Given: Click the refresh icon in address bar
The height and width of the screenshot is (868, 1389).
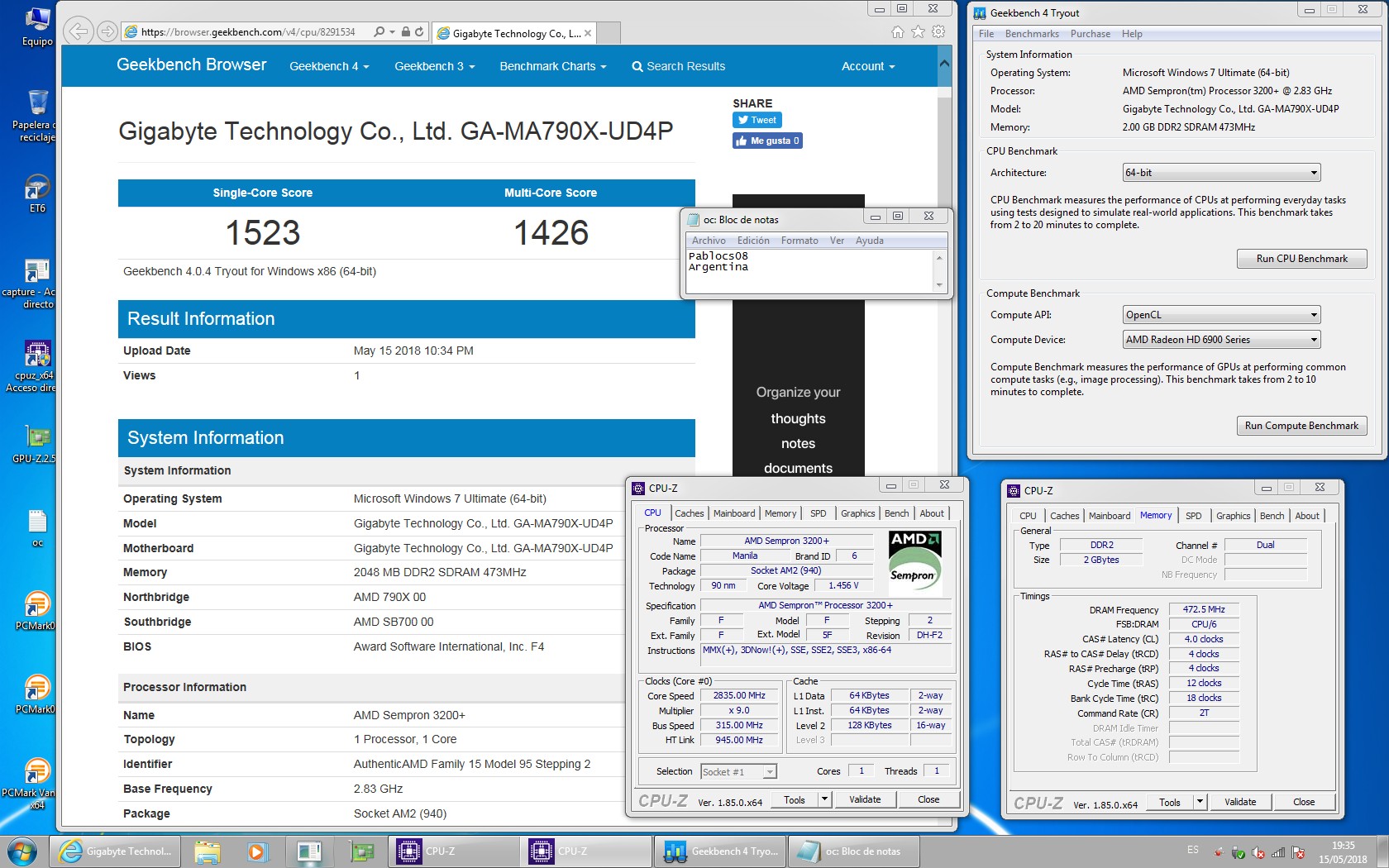Looking at the screenshot, I should (419, 32).
